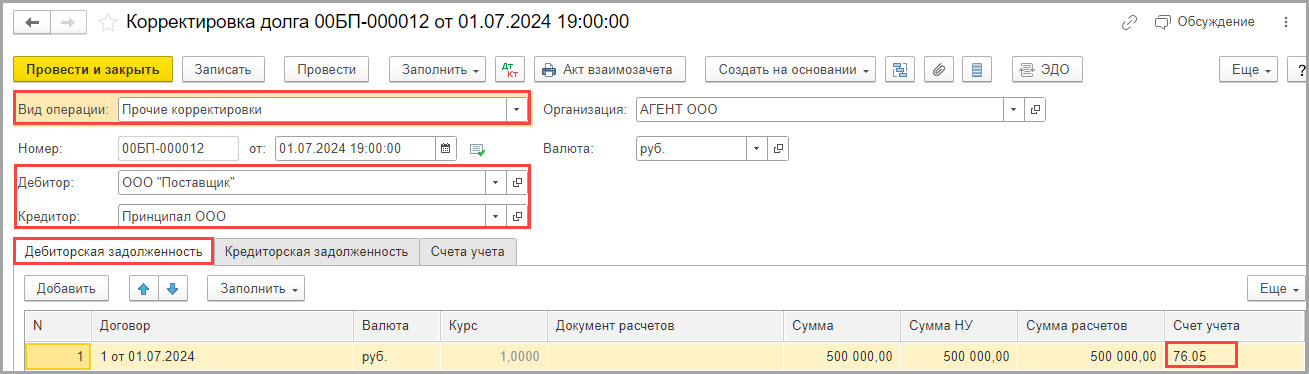This screenshot has width=1309, height=374.
Task: Select contract cell 1 от 01.07.2024
Action: pyautogui.click(x=222, y=356)
